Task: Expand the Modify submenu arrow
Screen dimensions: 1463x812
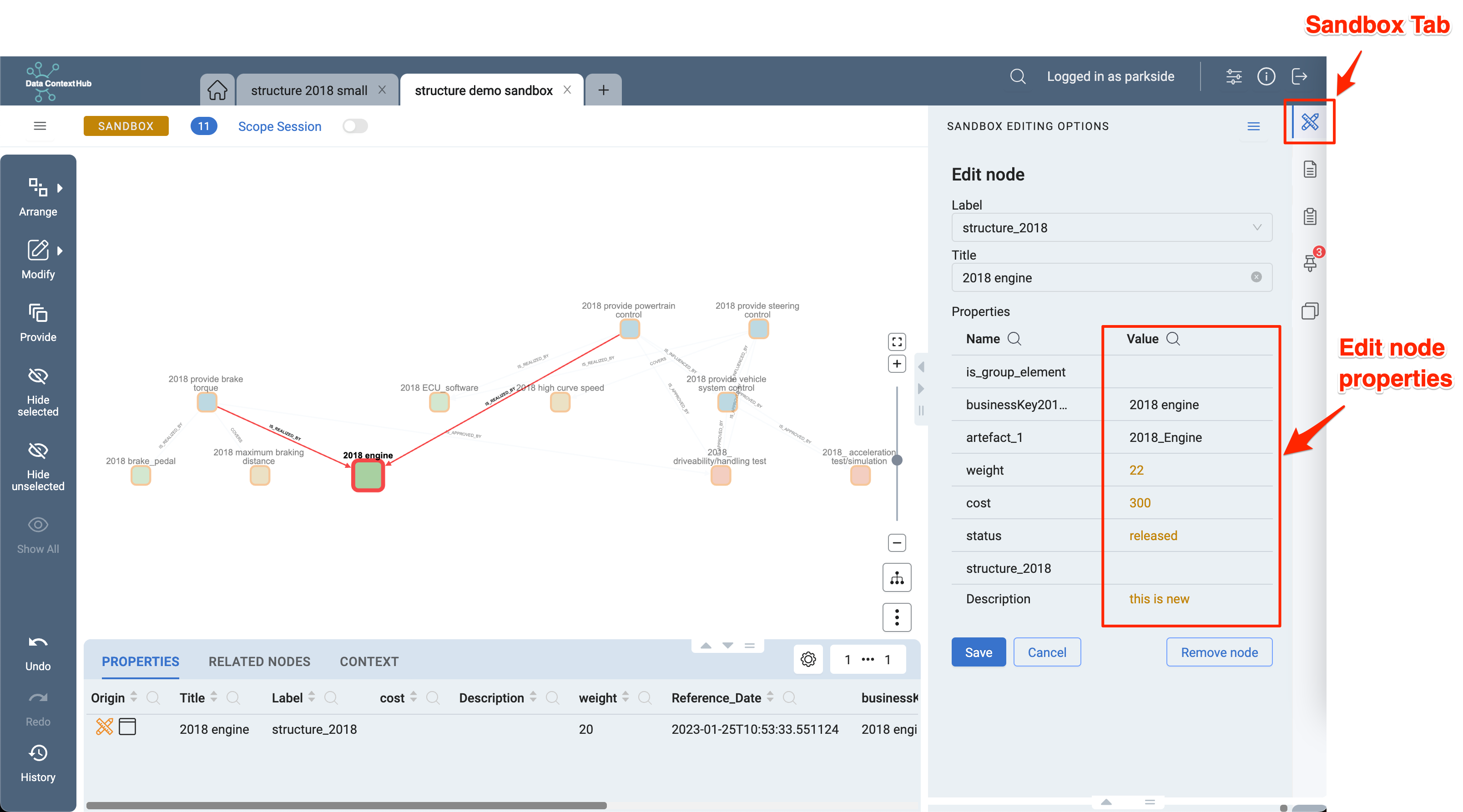Action: pyautogui.click(x=60, y=250)
